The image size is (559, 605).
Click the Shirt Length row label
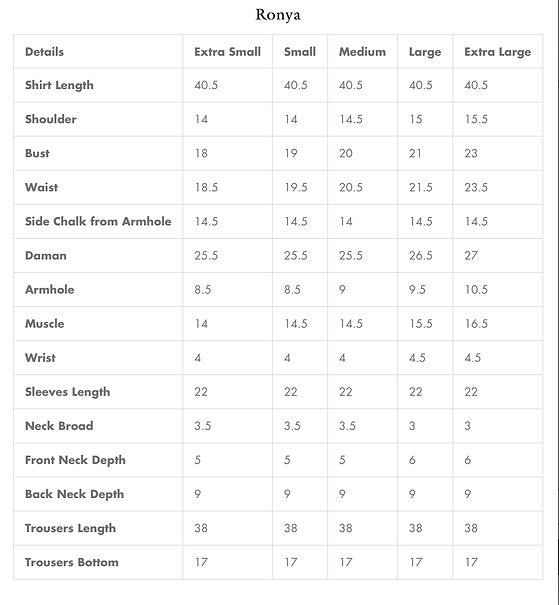(59, 85)
